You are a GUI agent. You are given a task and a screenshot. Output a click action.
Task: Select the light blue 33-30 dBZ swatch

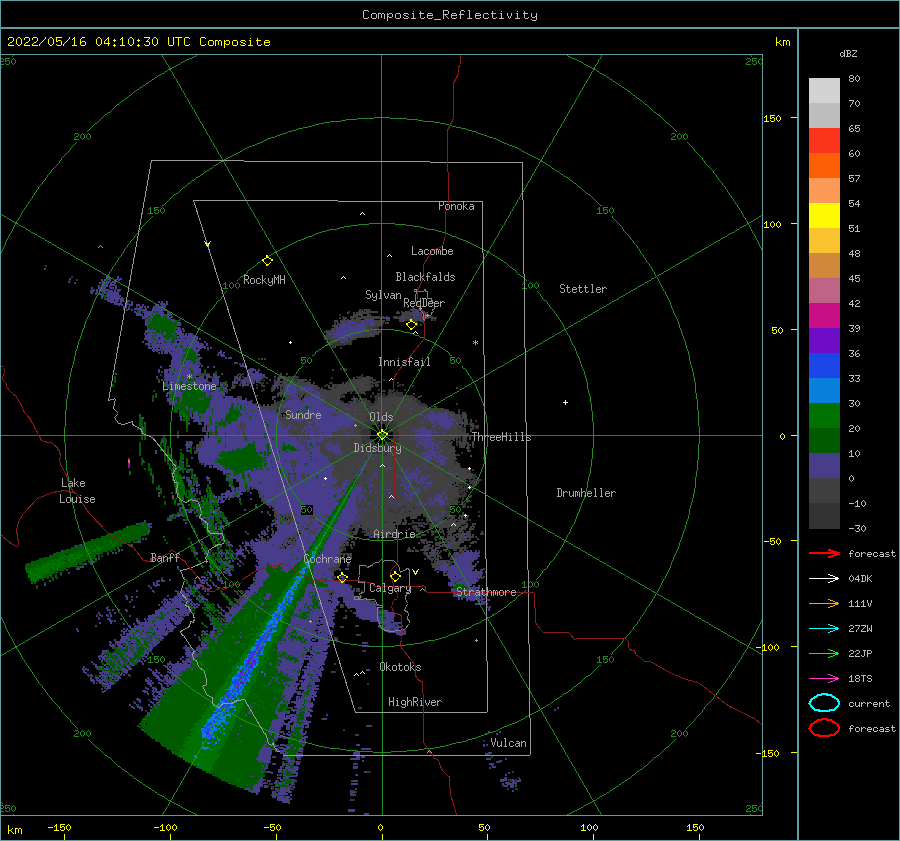[x=824, y=390]
